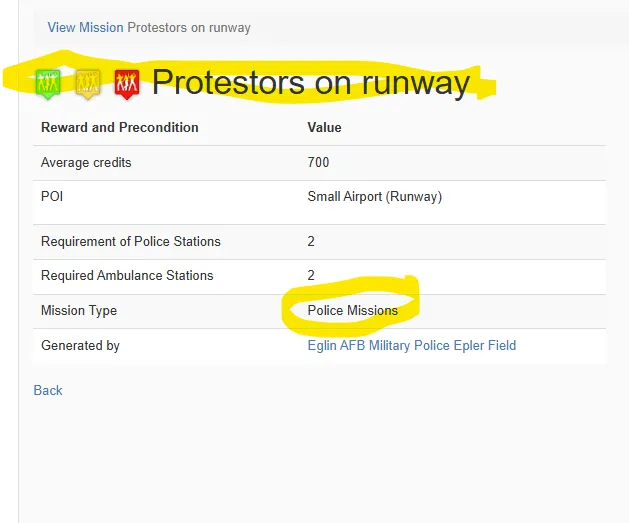This screenshot has height=523, width=629.
Task: Select the large Protestors on runway heading
Action: point(311,83)
